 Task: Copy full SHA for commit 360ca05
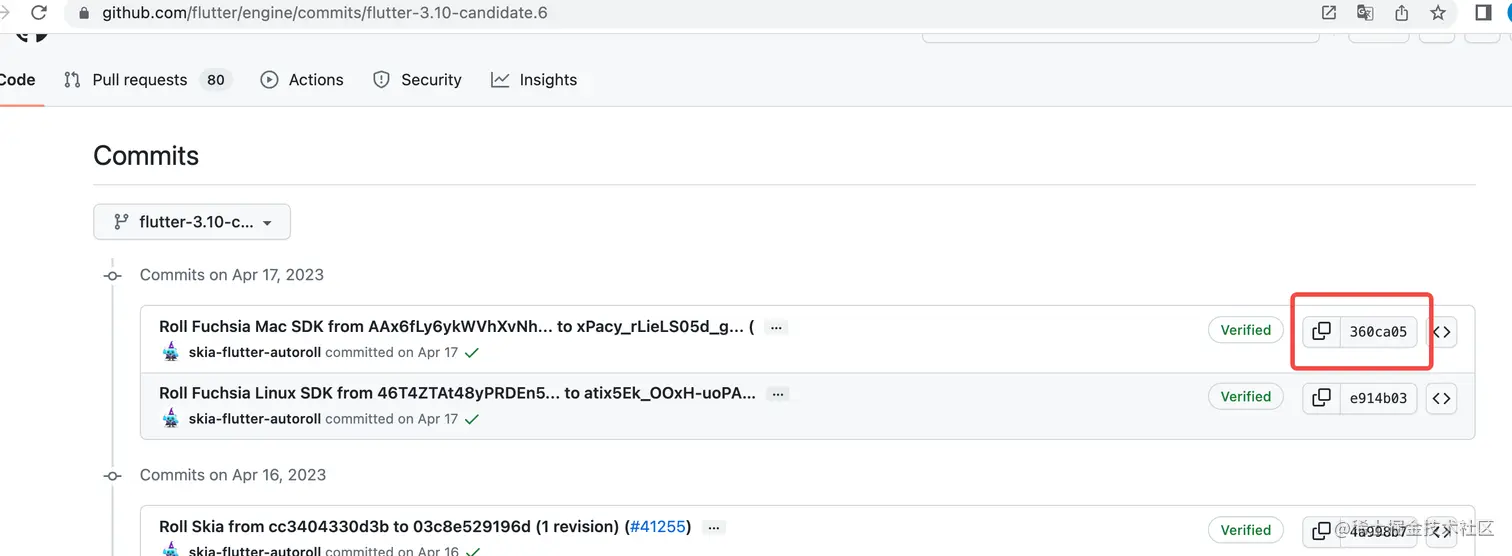click(1321, 331)
